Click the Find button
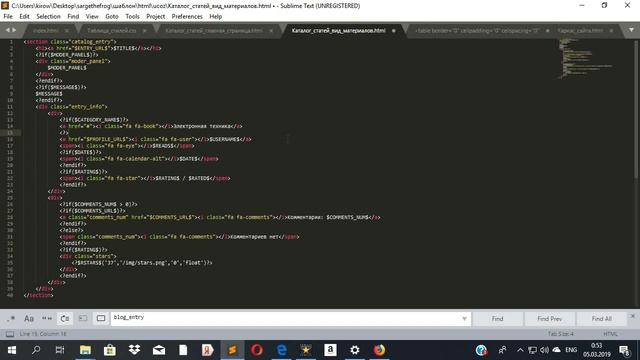This screenshot has width=640, height=360. click(x=497, y=319)
